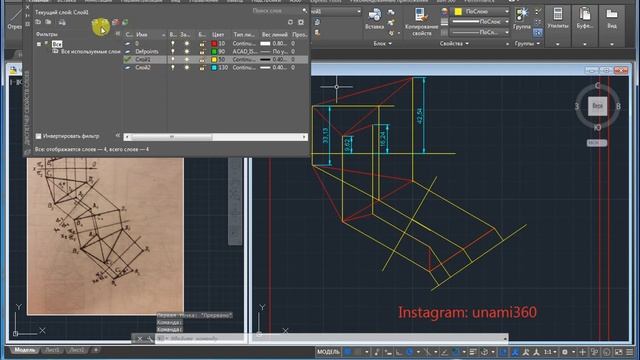Screen dimensions: 640x360
Task: Select Все используемые слои filter
Action: (x=90, y=52)
